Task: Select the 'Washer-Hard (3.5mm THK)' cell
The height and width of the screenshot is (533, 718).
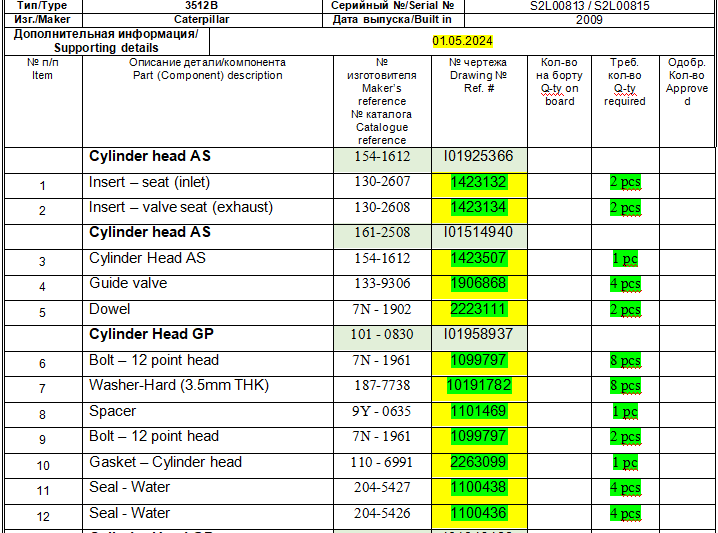Action: point(179,386)
